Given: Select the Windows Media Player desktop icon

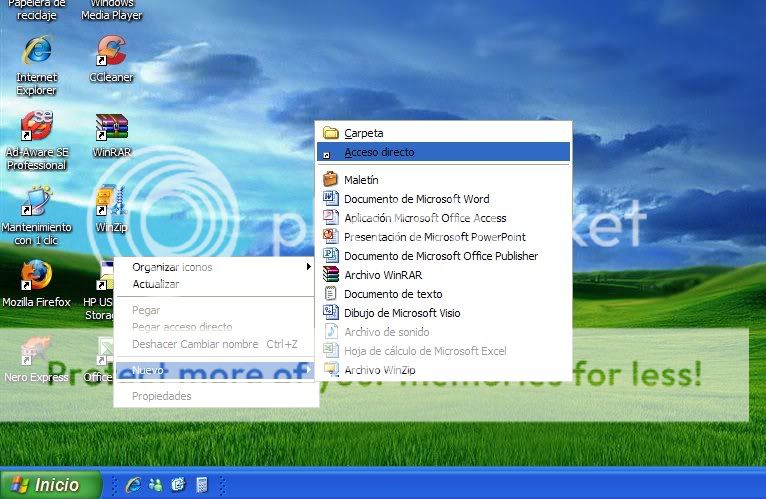Looking at the screenshot, I should pyautogui.click(x=112, y=10).
